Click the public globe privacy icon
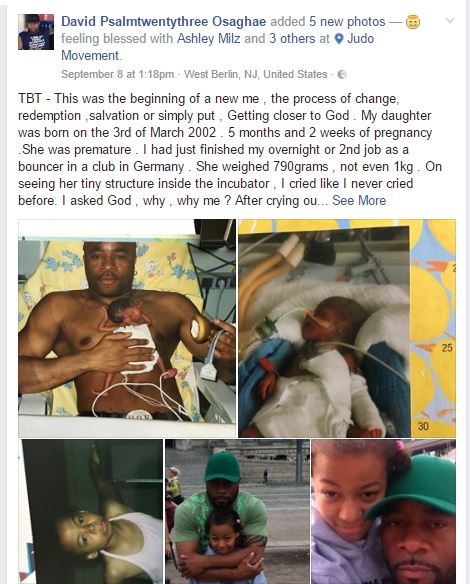The image size is (470, 584). (342, 74)
